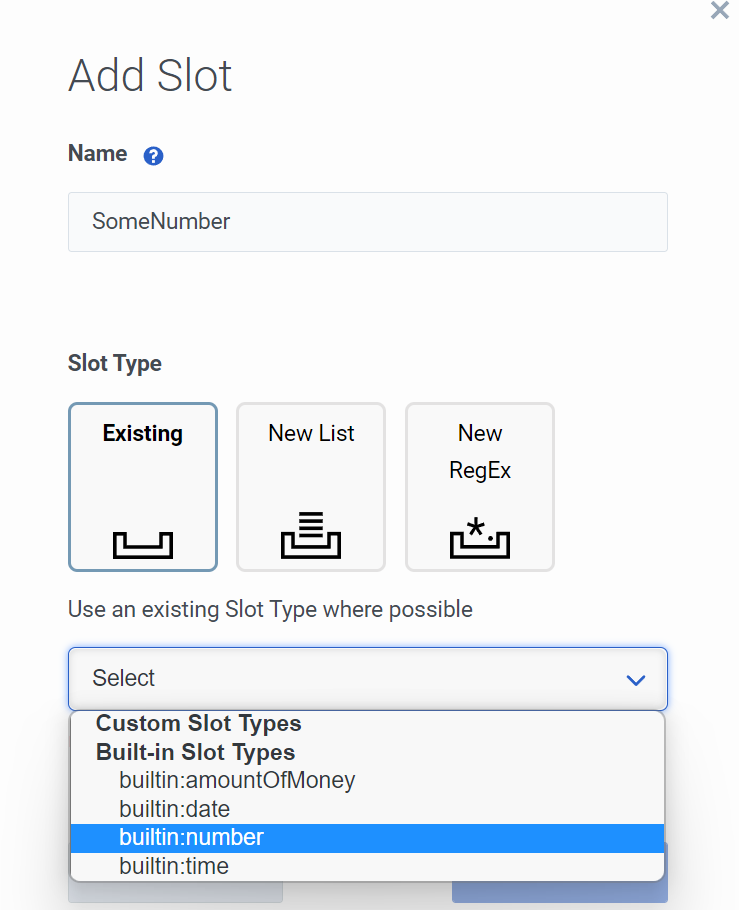739x910 pixels.
Task: Pick builtin:date from the list
Action: click(175, 809)
